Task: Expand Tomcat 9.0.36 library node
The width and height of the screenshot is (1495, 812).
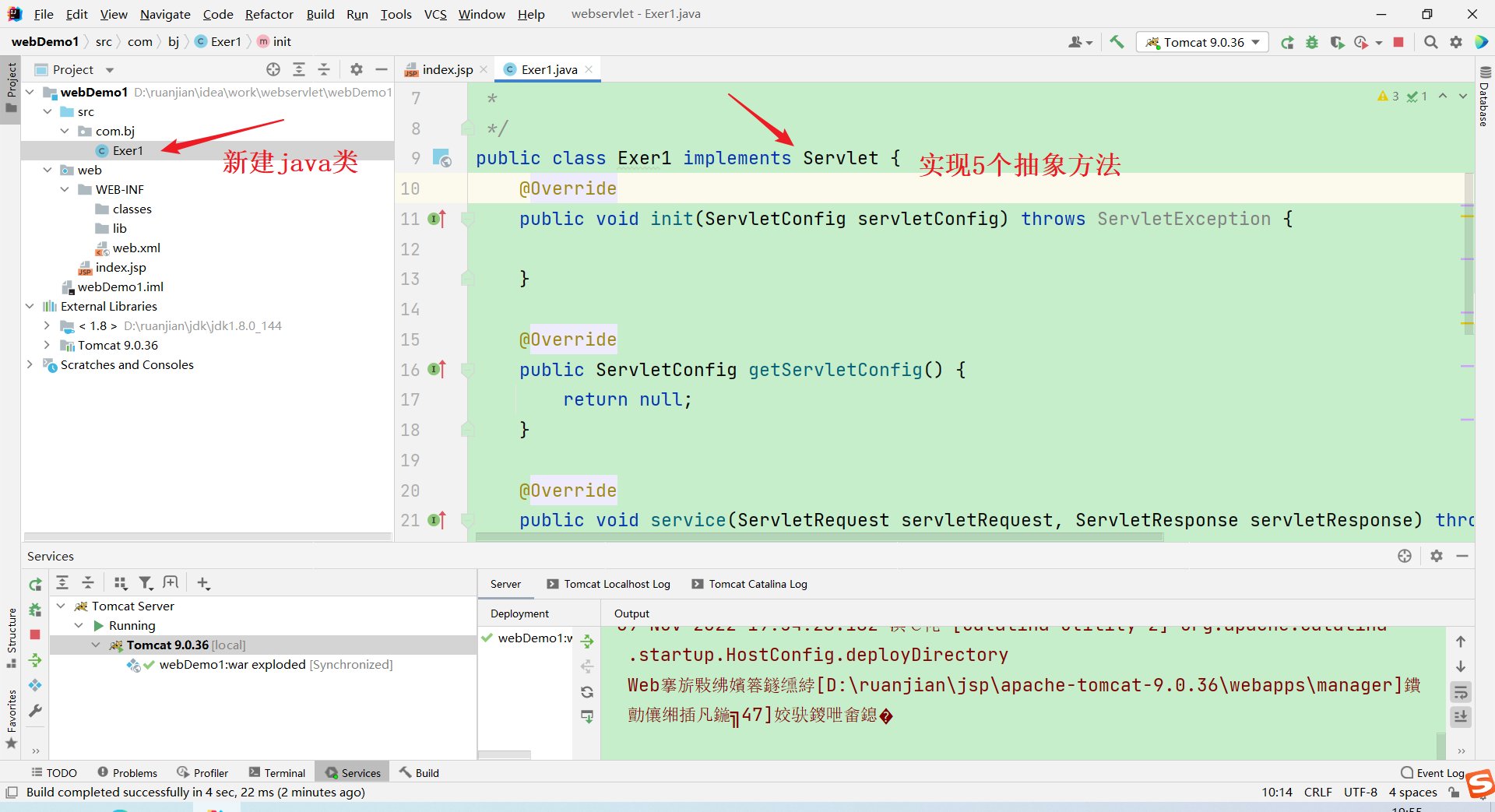Action: 47,345
